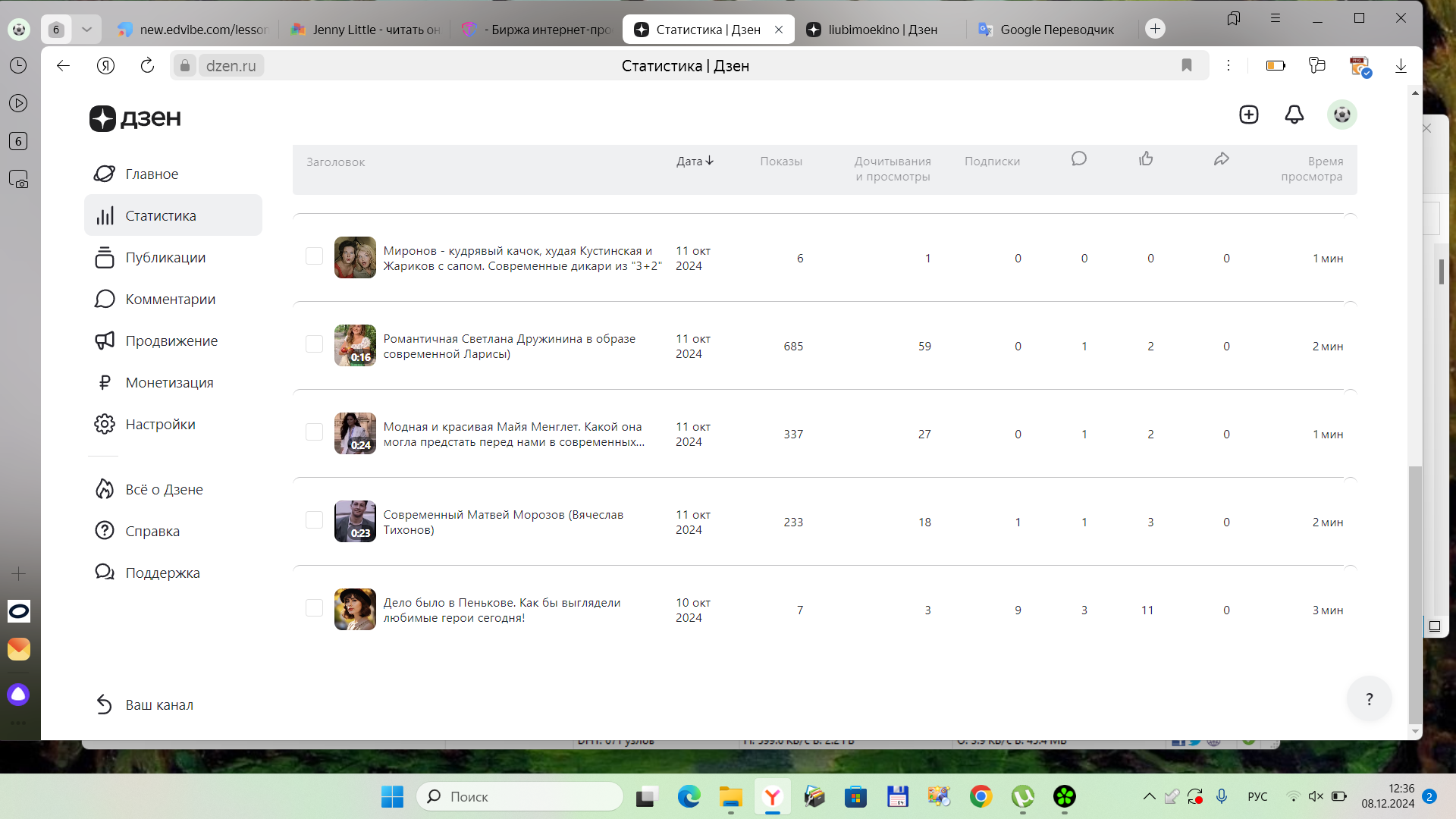This screenshot has height=819, width=1456.
Task: Switch to liubimoekino Дзен tab
Action: [x=882, y=30]
